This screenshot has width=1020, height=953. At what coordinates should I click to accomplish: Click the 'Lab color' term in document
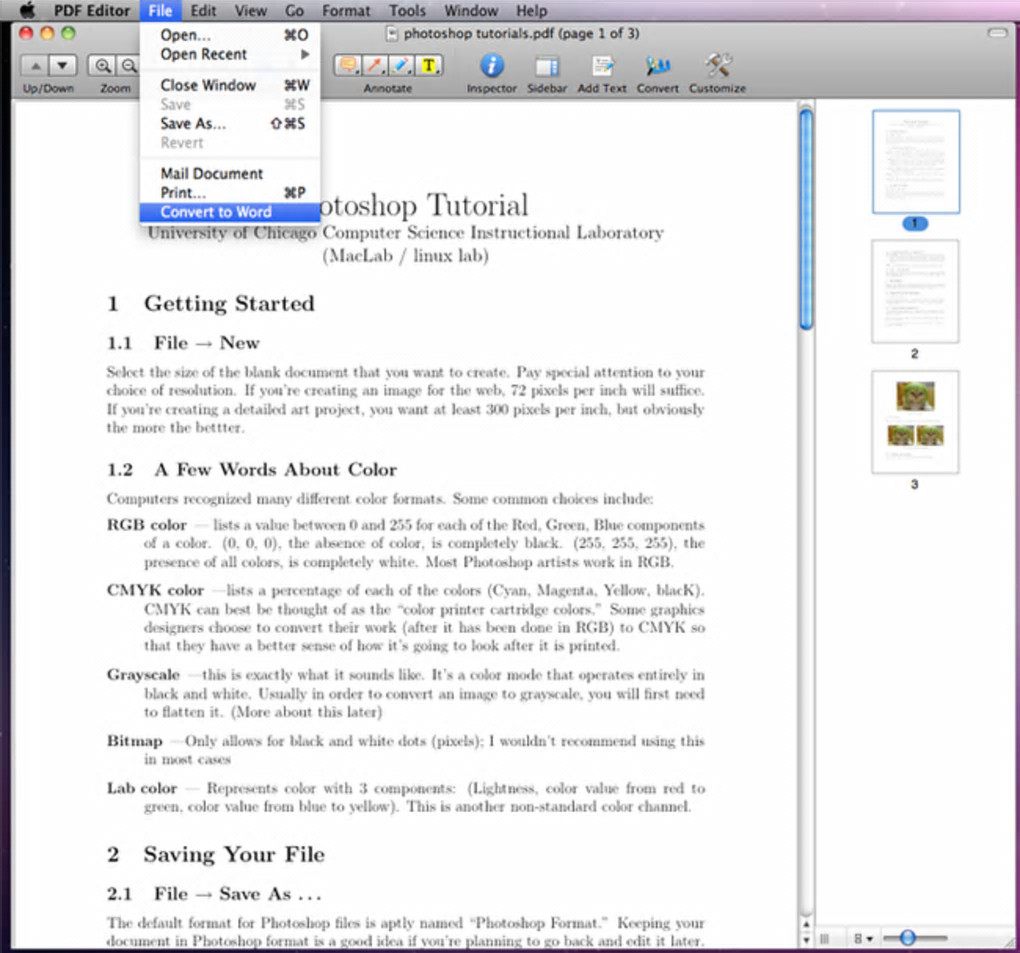tap(142, 788)
